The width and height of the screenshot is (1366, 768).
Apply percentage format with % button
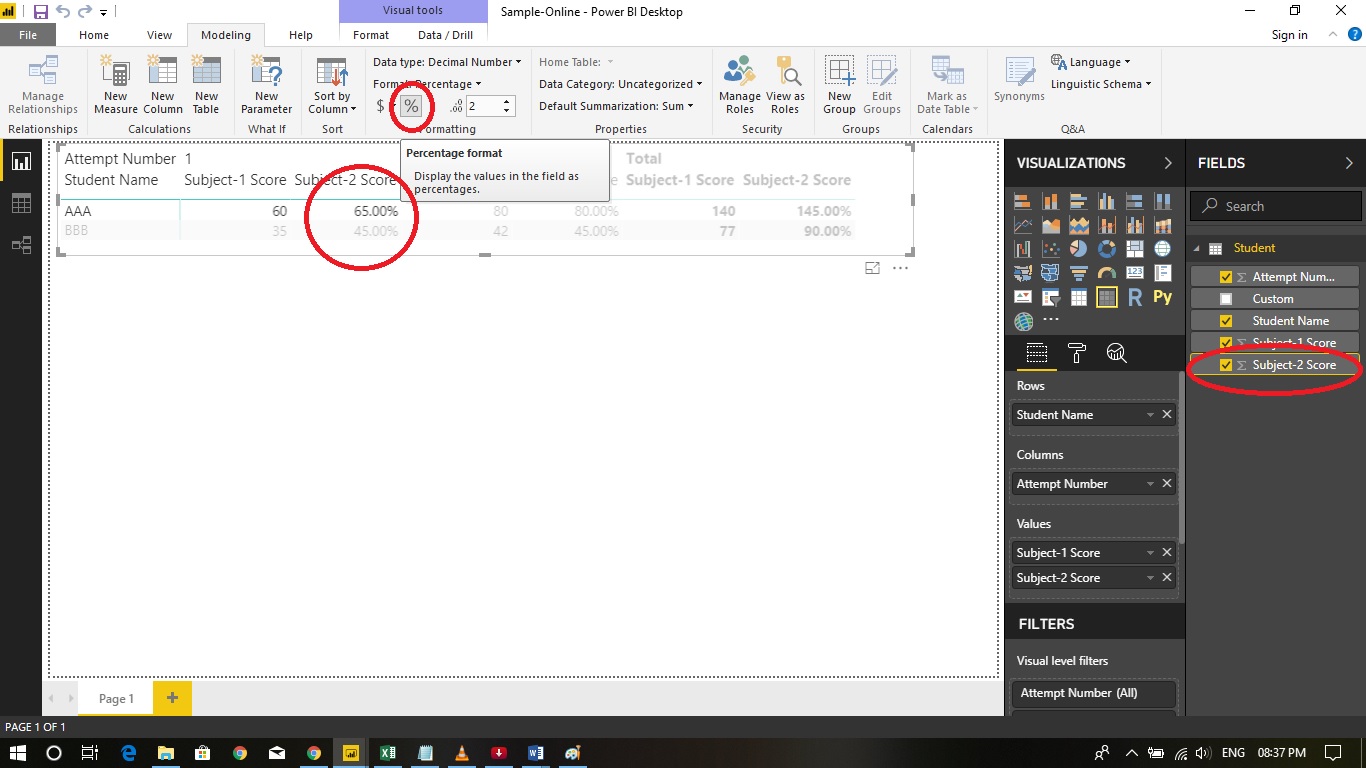411,106
